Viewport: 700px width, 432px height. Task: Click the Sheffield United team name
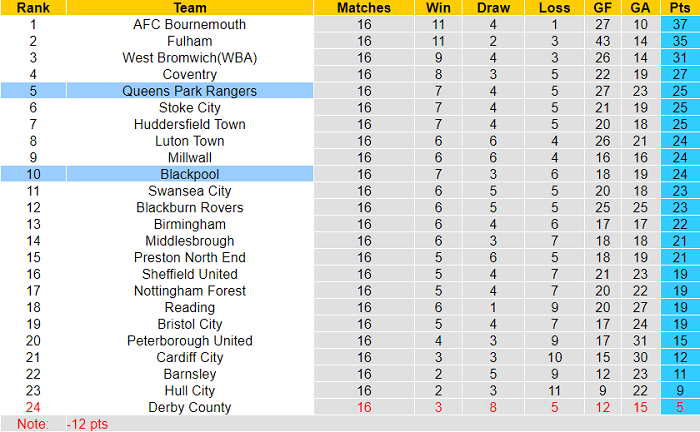pyautogui.click(x=189, y=274)
